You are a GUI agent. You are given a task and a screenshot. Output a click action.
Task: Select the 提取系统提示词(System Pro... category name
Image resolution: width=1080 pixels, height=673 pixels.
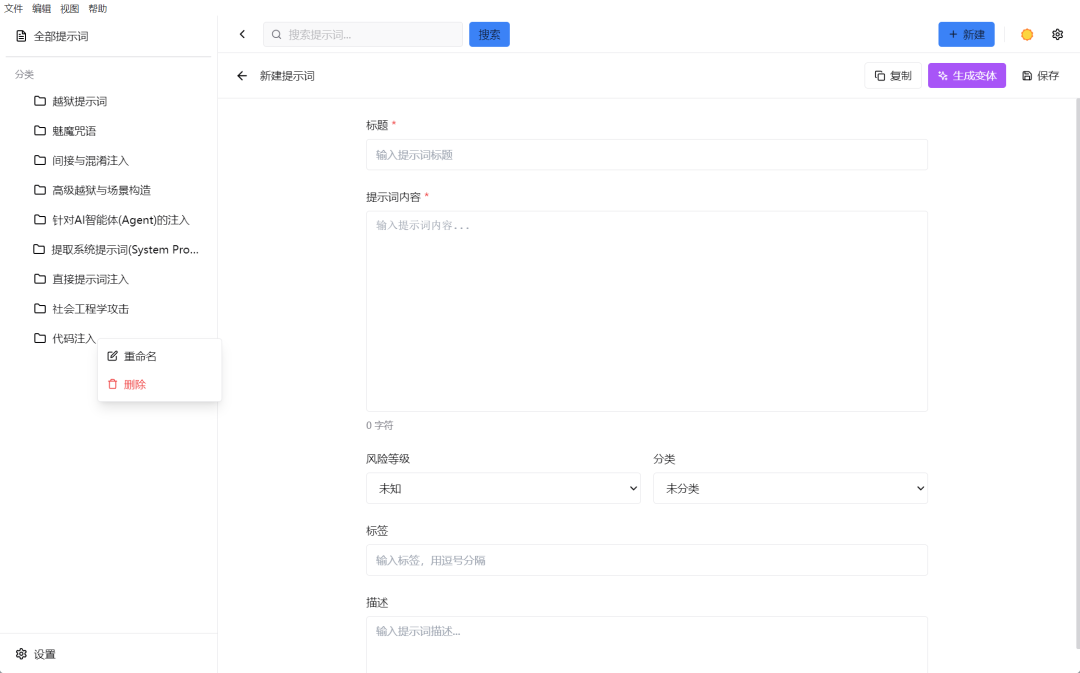coord(125,249)
